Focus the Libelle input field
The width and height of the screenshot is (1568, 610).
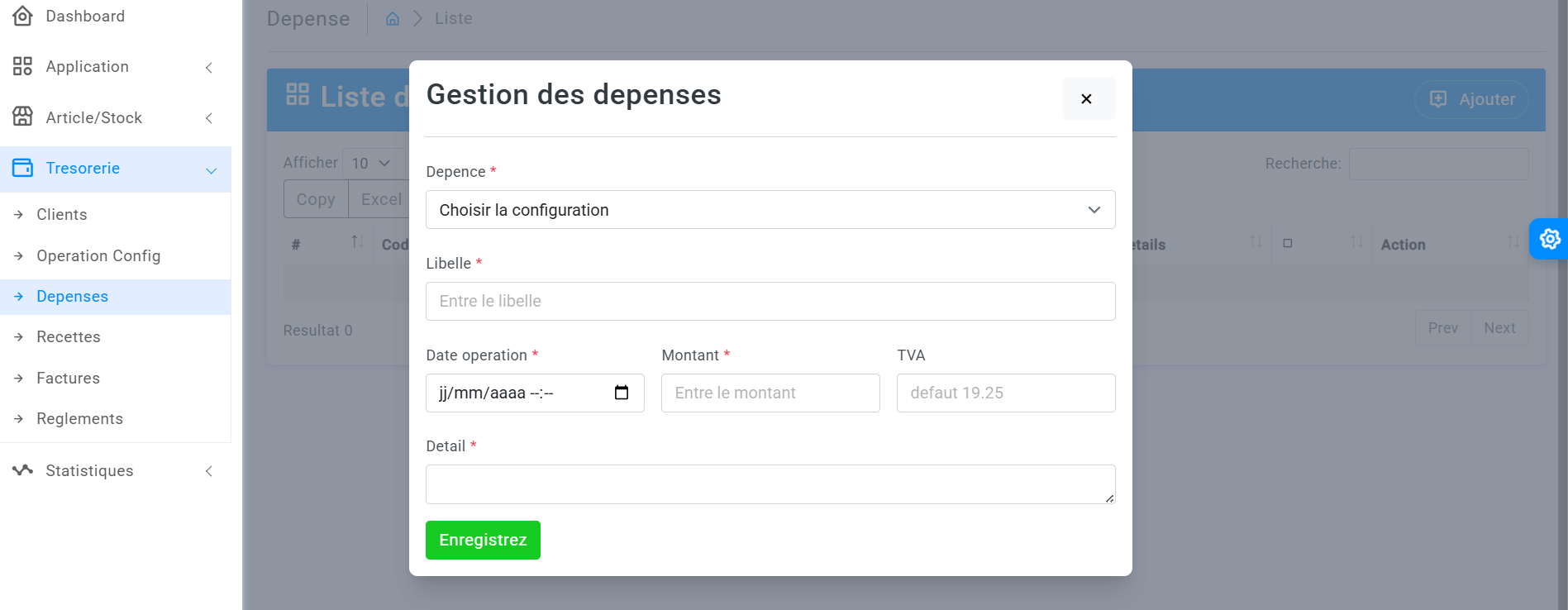tap(770, 301)
